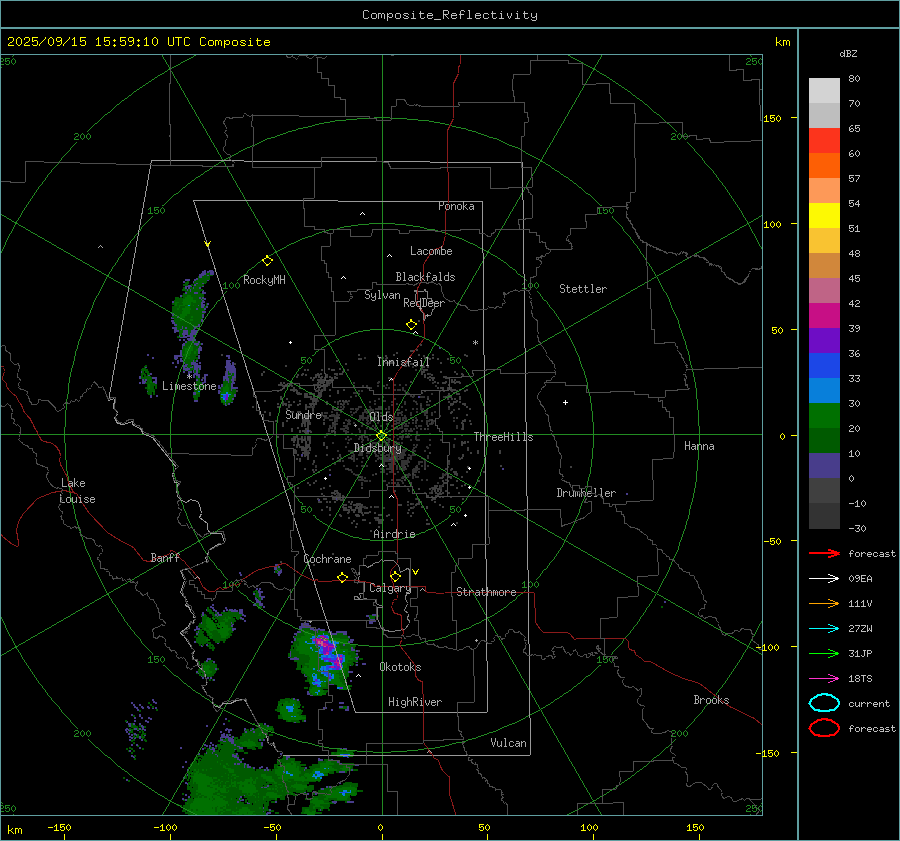Click the Ponoka city label
The image size is (900, 841).
click(456, 206)
